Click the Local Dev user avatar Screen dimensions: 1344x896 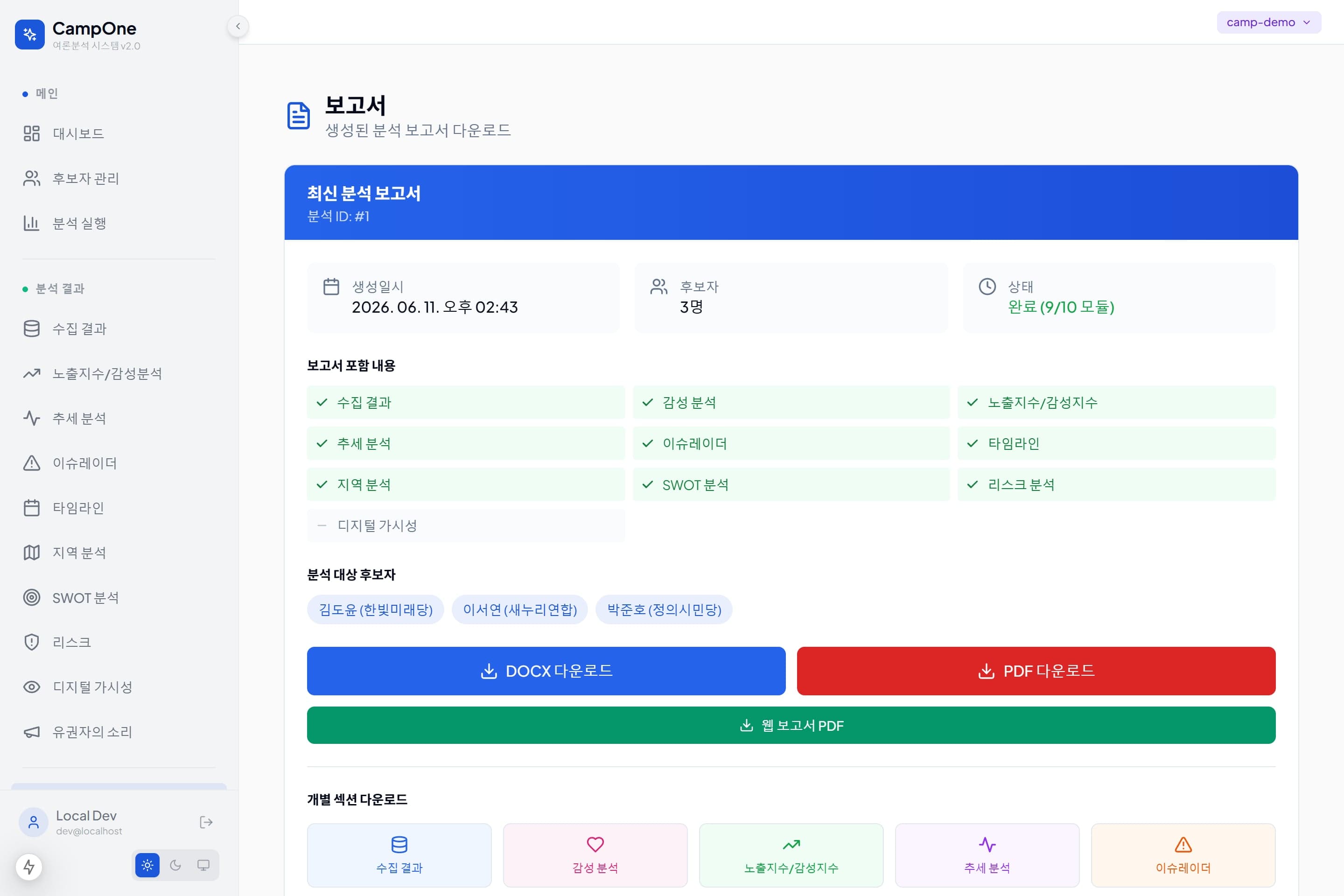[34, 822]
